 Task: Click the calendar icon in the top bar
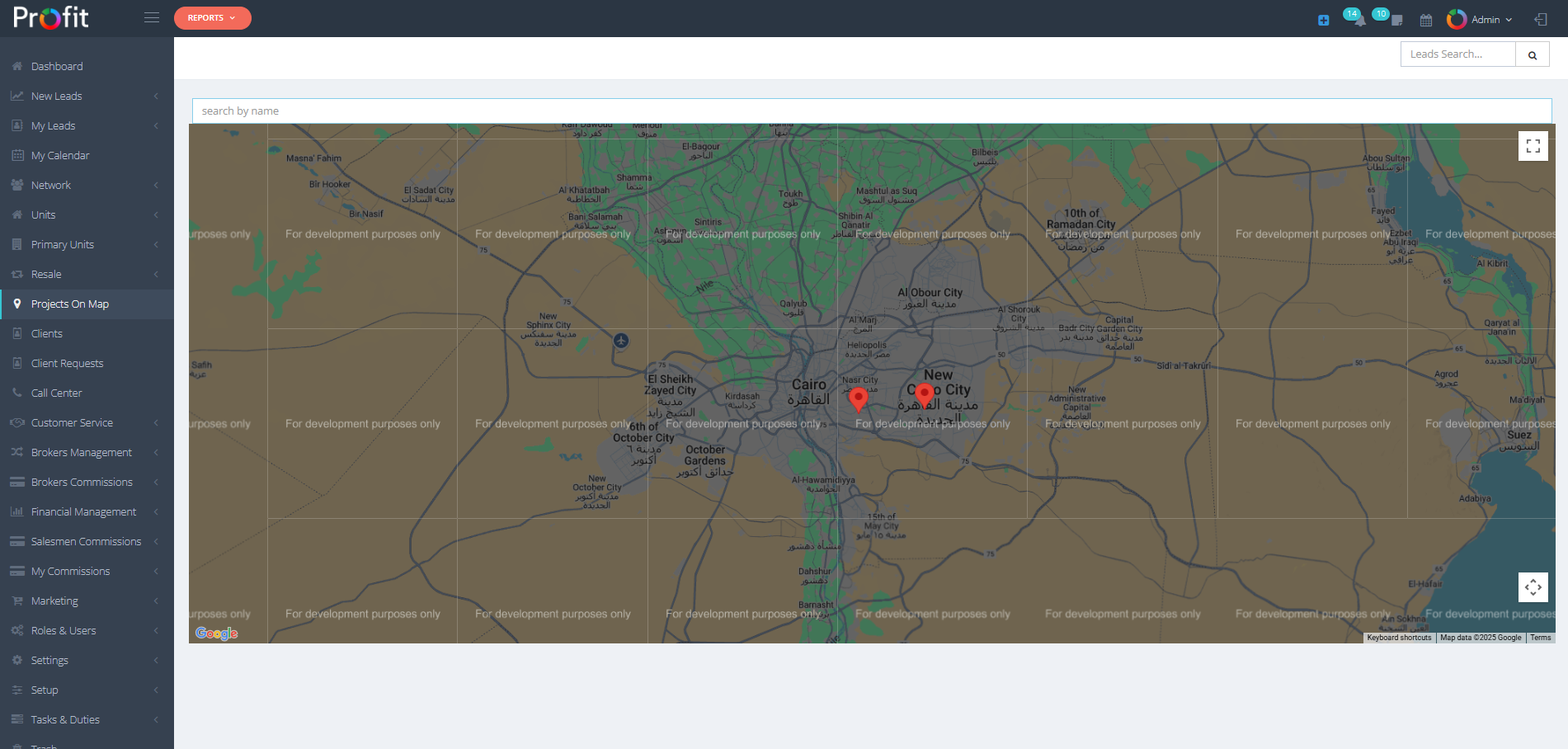pos(1426,20)
